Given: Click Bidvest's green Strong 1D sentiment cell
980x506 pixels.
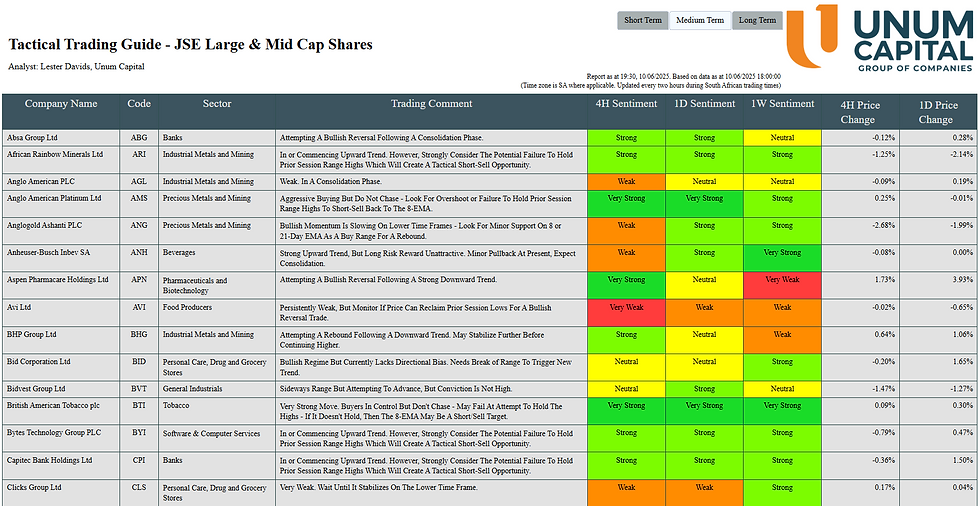Looking at the screenshot, I should pyautogui.click(x=704, y=389).
